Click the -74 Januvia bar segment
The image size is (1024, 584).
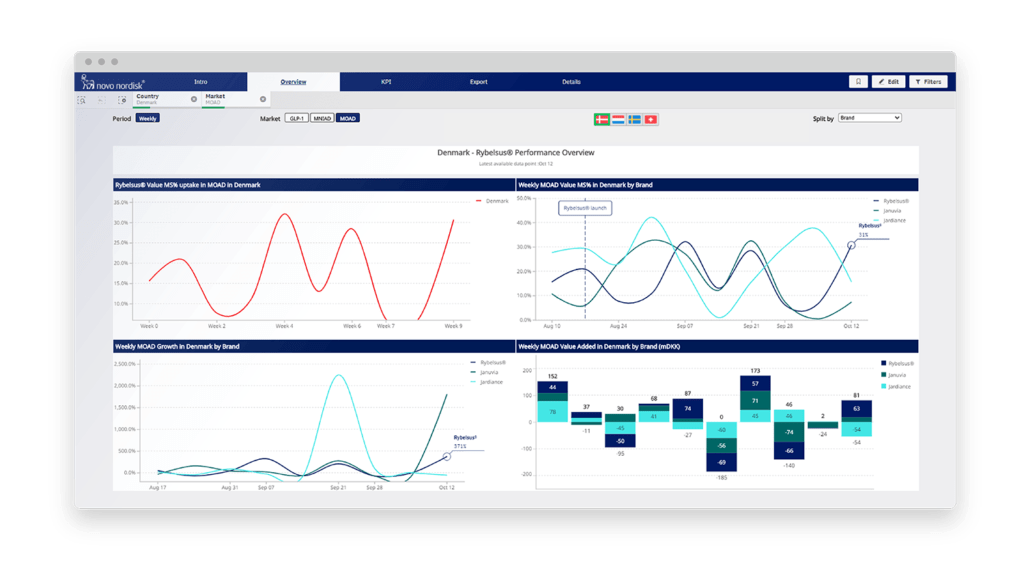click(789, 432)
